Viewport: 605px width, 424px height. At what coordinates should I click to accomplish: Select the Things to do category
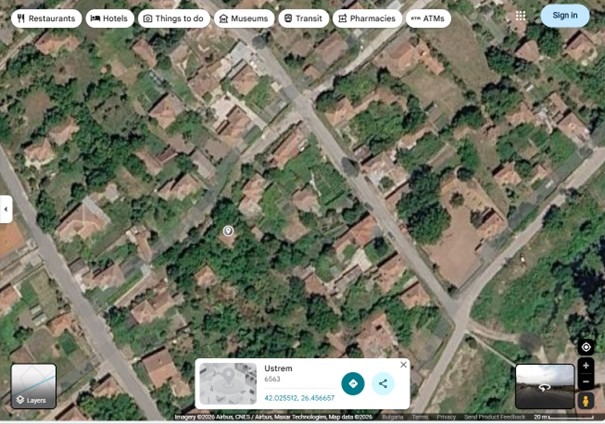[174, 18]
